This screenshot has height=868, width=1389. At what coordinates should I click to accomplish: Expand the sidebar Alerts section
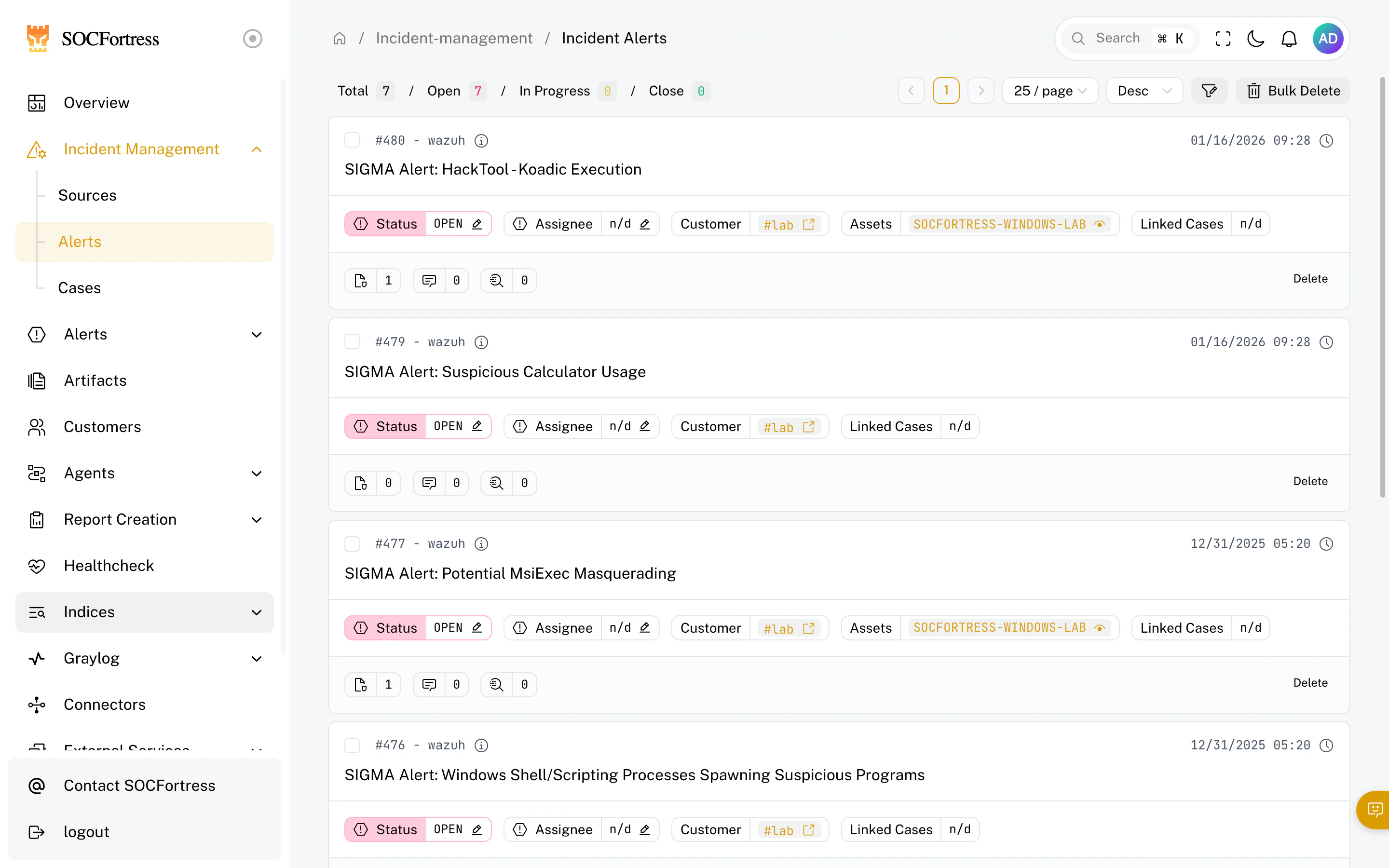(145, 335)
